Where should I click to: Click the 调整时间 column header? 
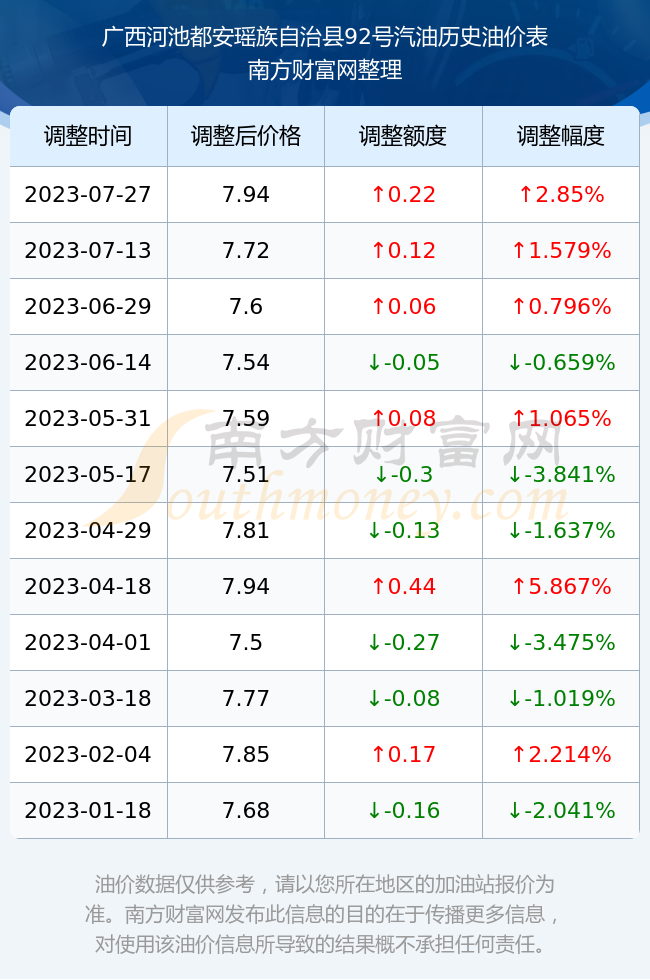coord(88,136)
